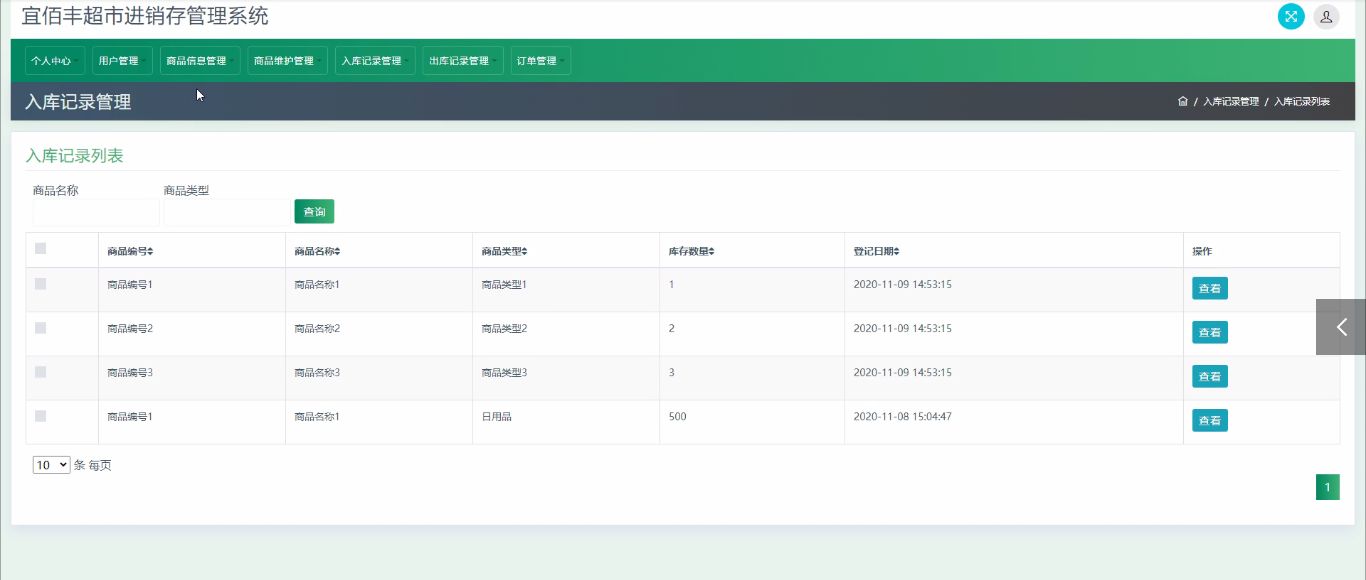
Task: Toggle fullscreen with the cyan expand icon
Action: pos(1291,16)
